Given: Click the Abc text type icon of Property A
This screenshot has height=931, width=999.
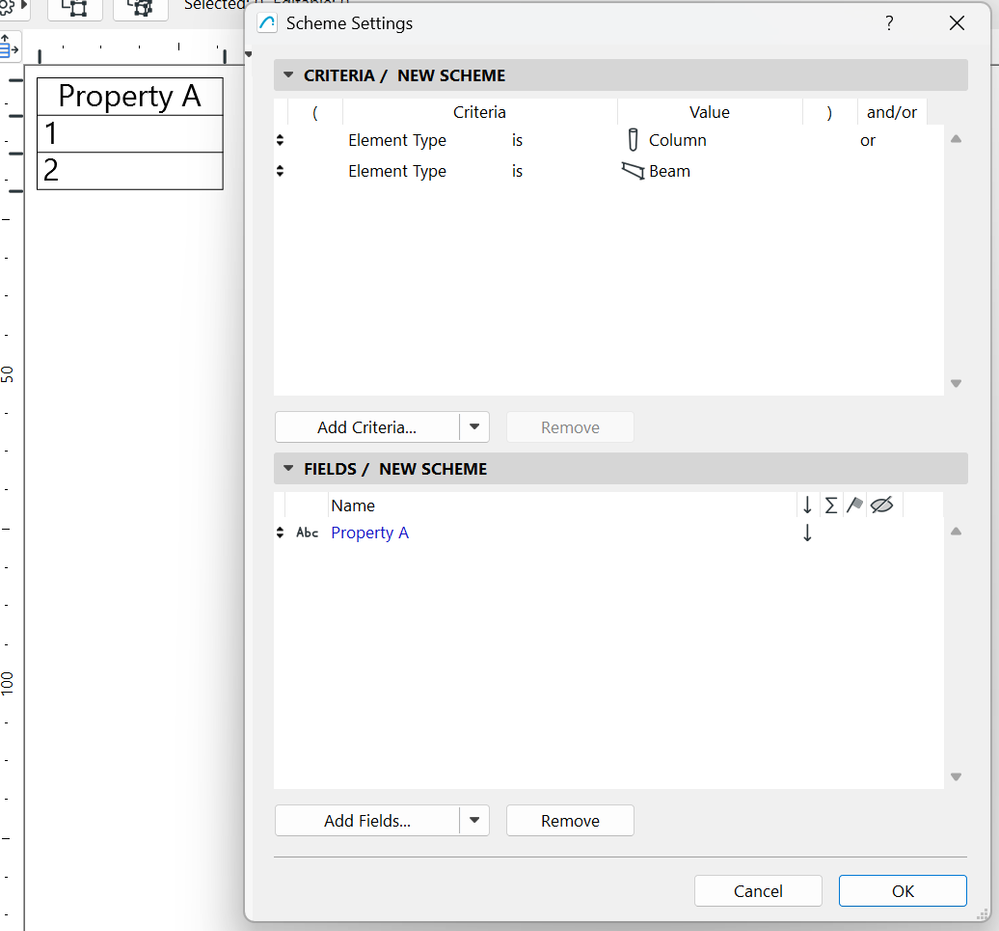Looking at the screenshot, I should [307, 532].
